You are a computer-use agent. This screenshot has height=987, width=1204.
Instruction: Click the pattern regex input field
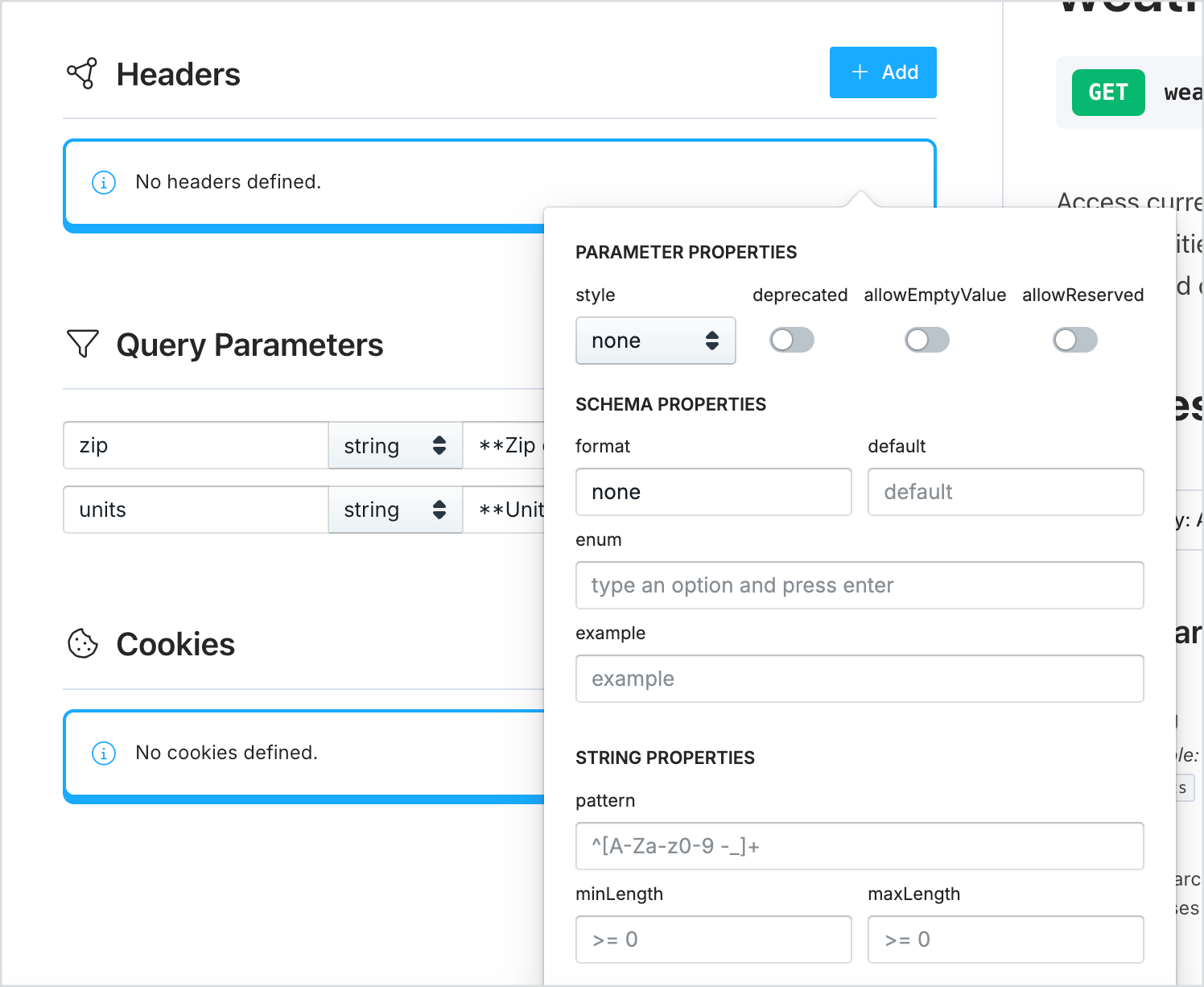coord(860,846)
